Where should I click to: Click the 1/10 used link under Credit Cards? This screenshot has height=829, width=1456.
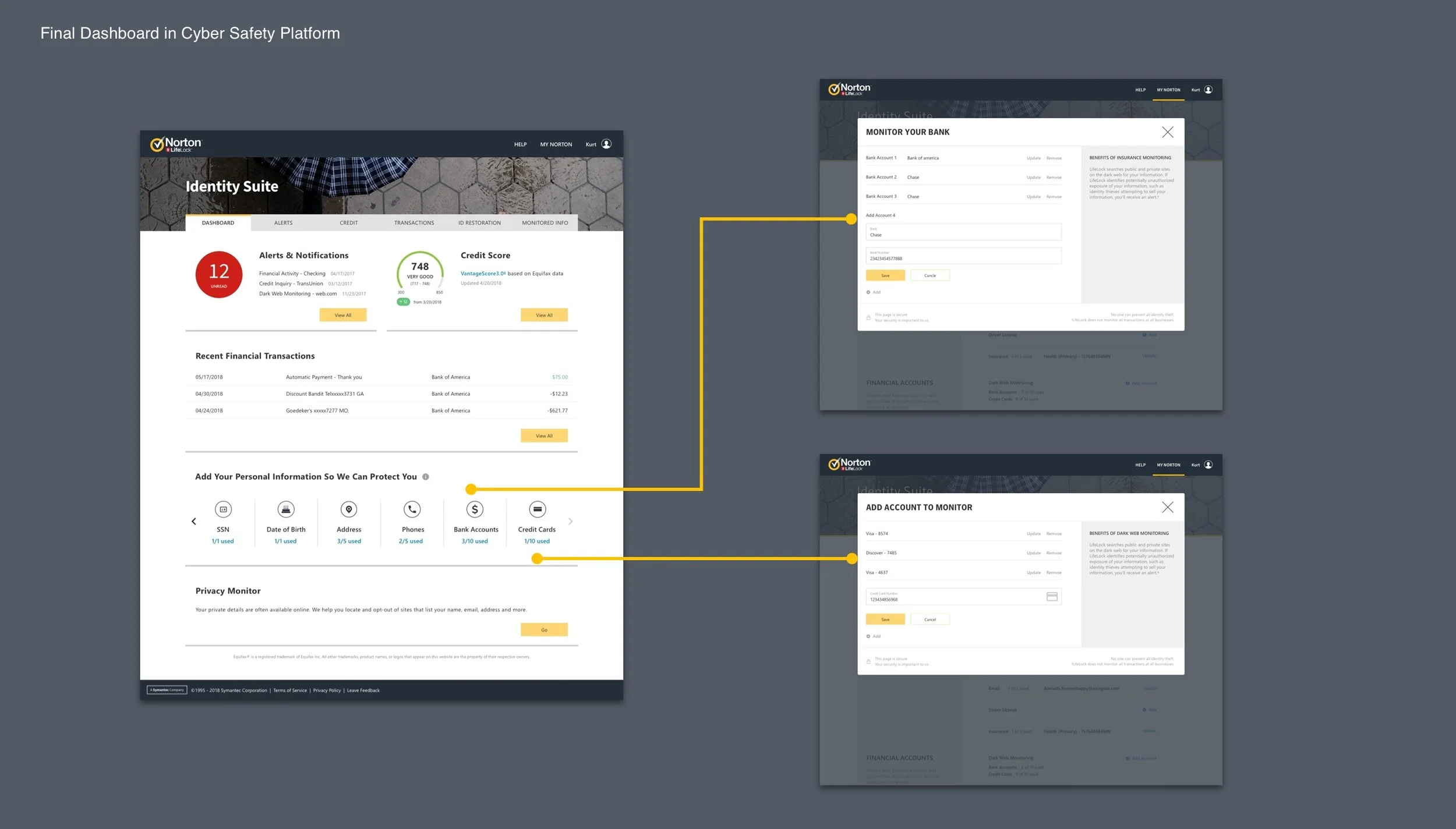[x=537, y=541]
